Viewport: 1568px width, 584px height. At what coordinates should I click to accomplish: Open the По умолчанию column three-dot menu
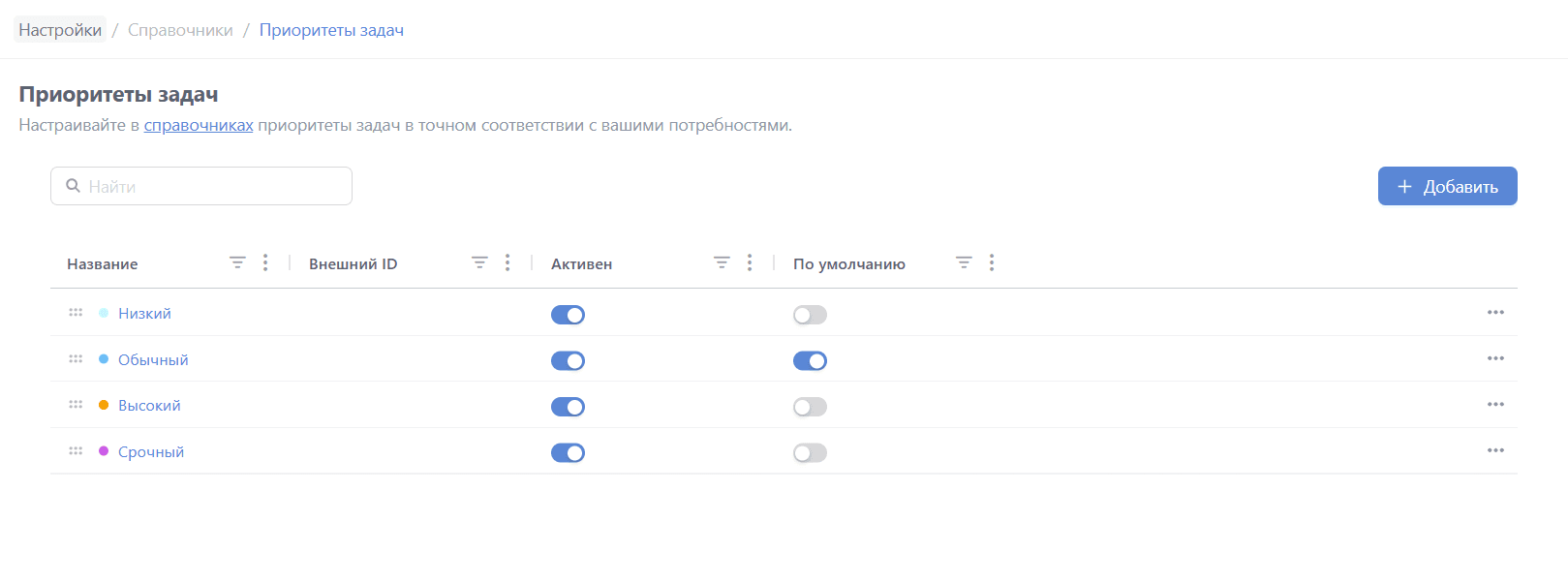992,262
